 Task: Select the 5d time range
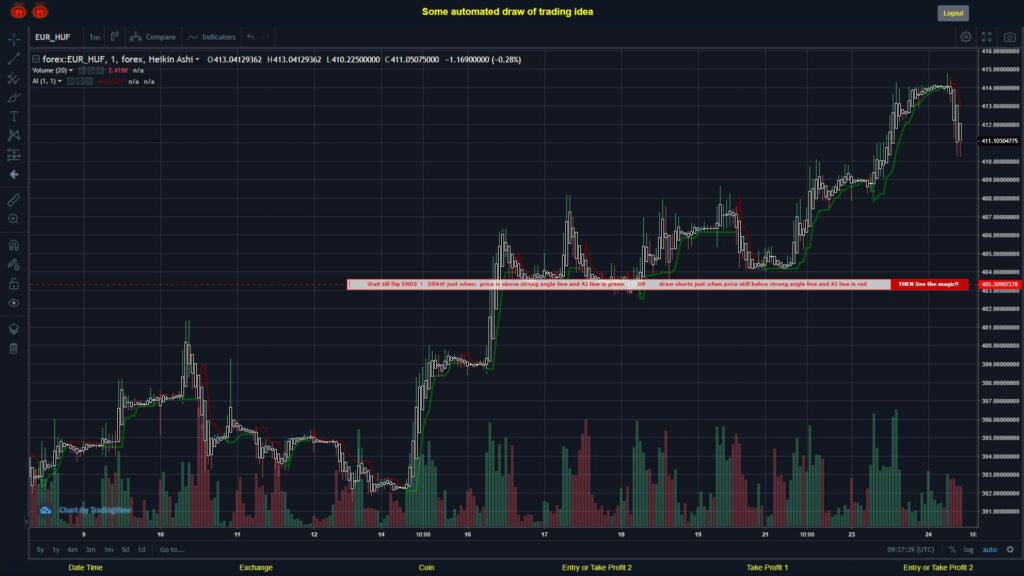point(125,550)
